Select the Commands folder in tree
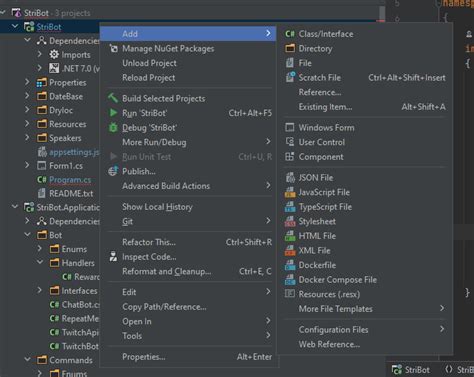 (71, 360)
